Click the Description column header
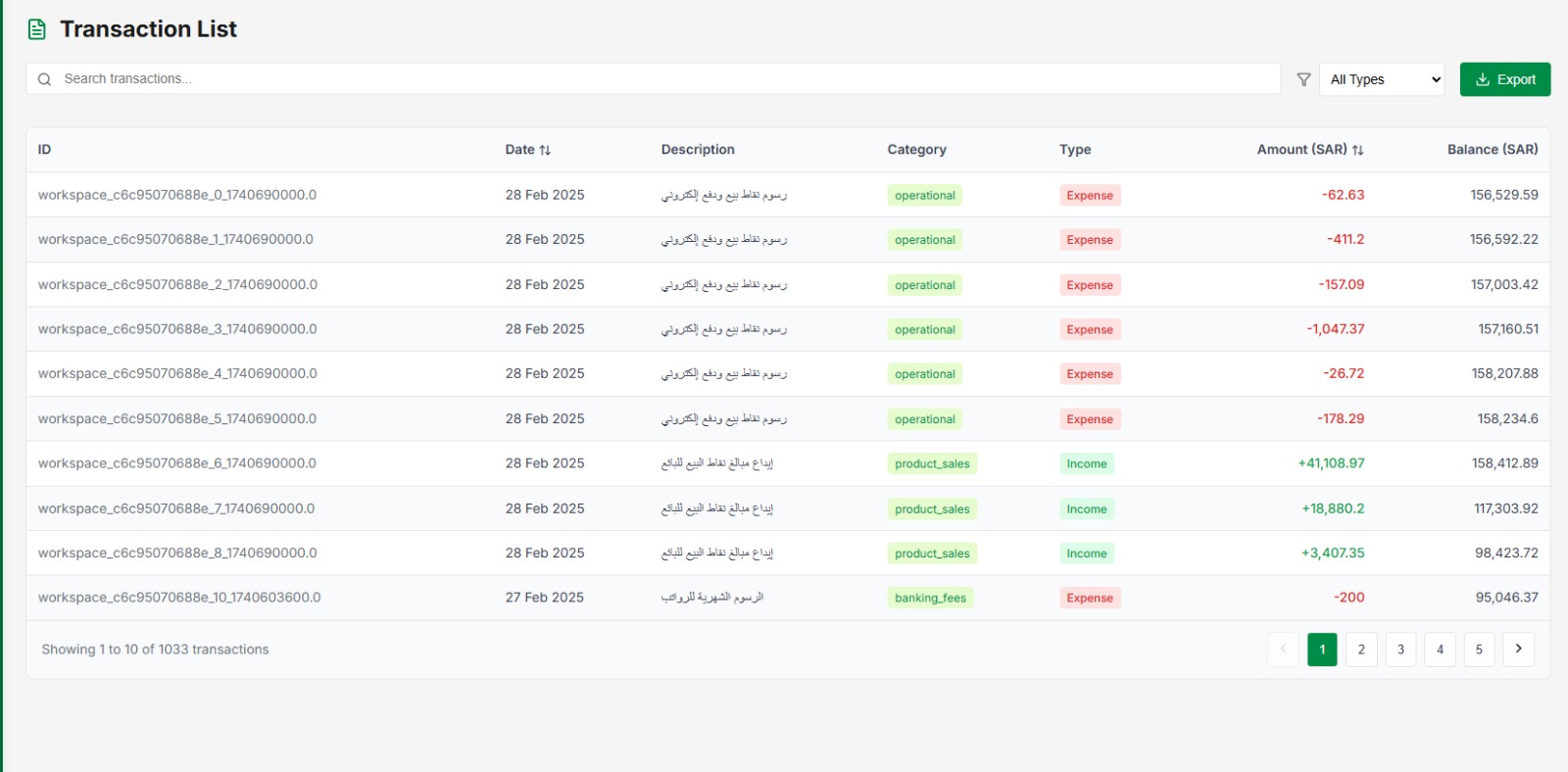 (x=698, y=150)
